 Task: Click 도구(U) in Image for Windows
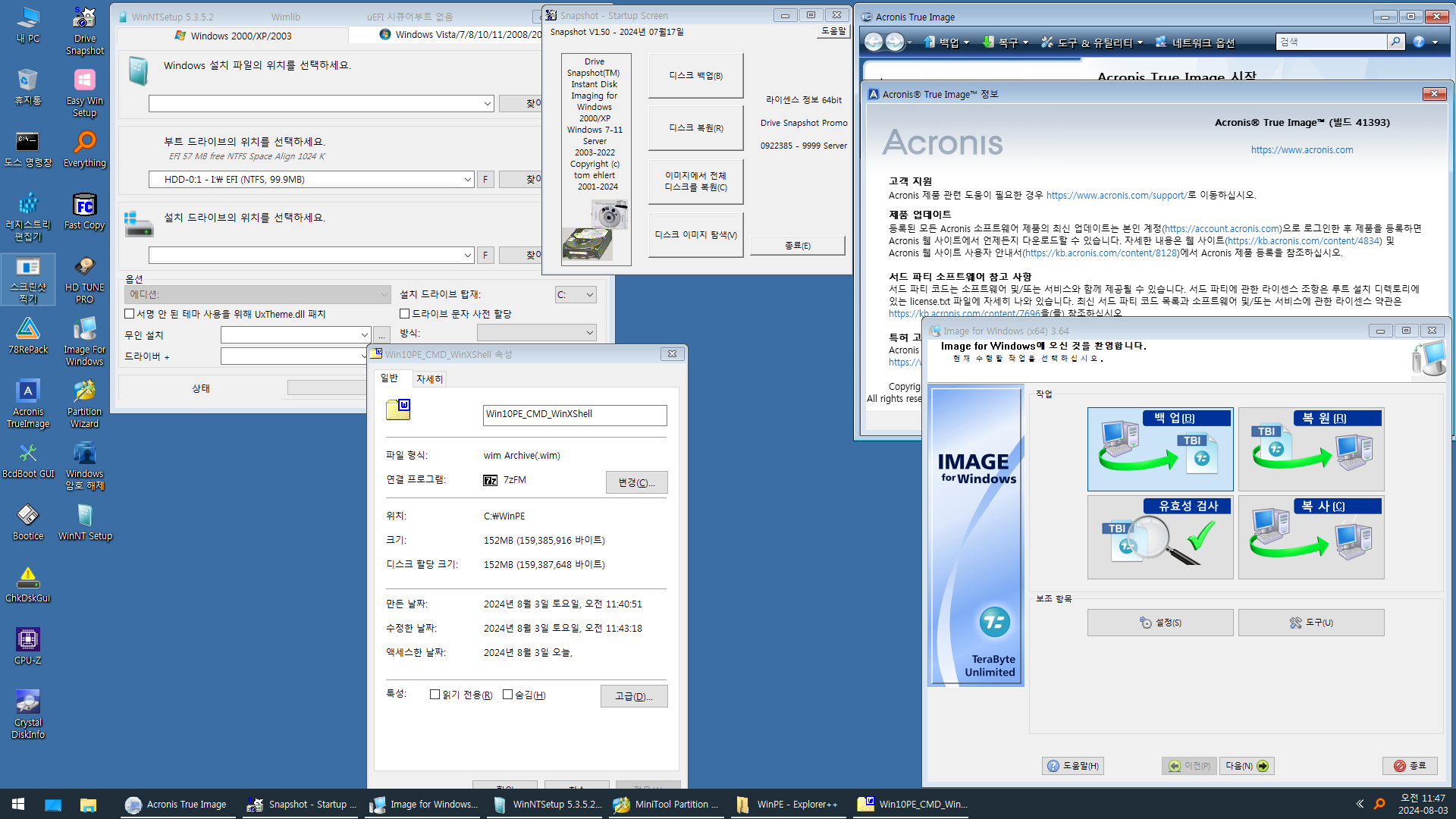(1311, 623)
